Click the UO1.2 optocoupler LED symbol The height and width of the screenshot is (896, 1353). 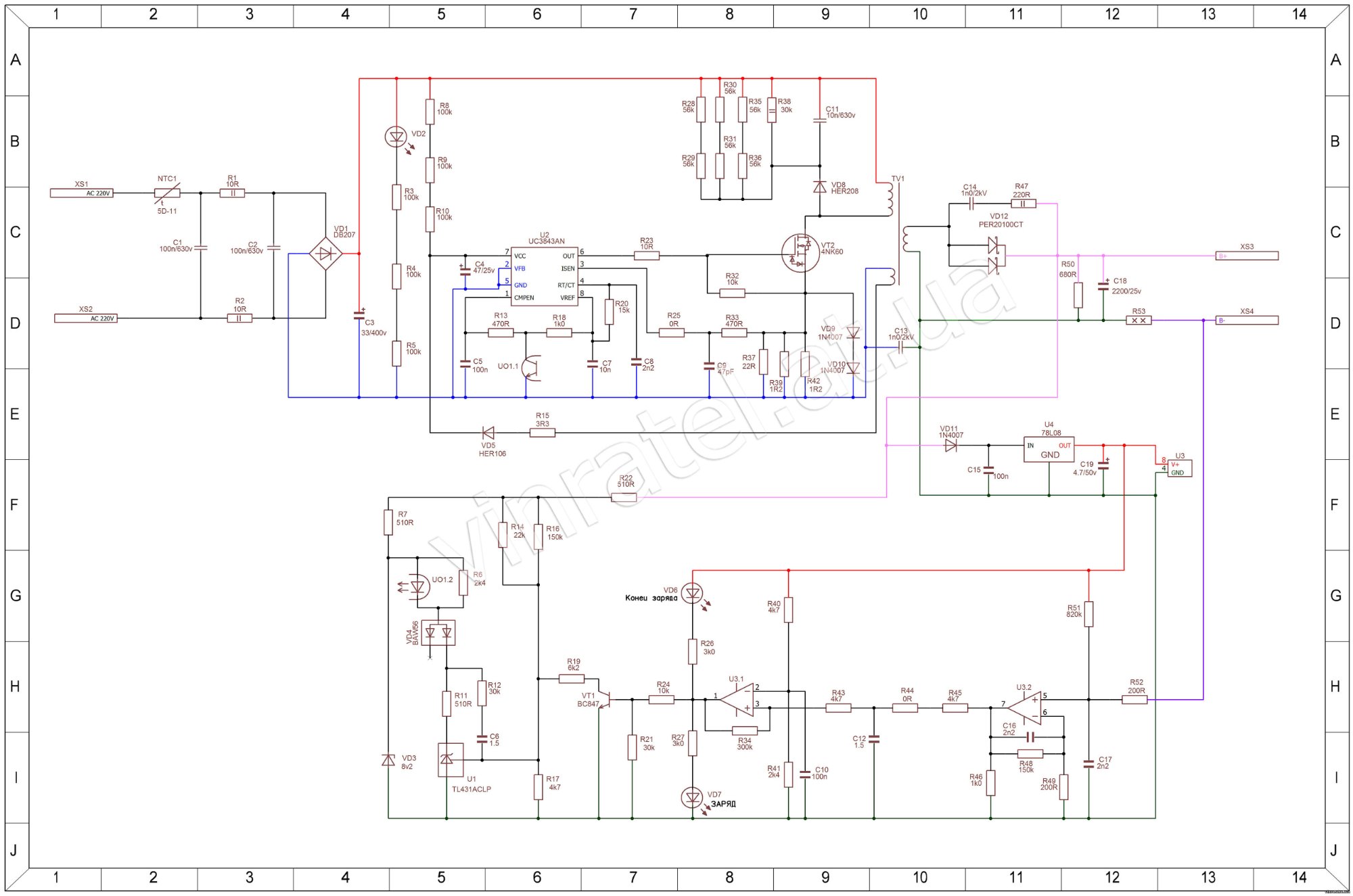point(417,586)
